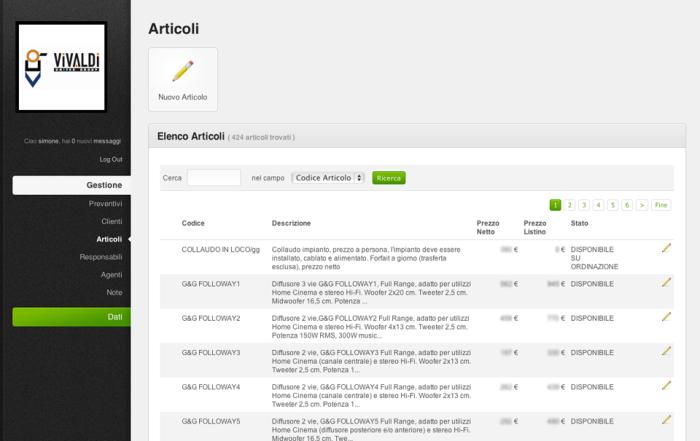Select Articoli in the sidebar

tap(109, 239)
